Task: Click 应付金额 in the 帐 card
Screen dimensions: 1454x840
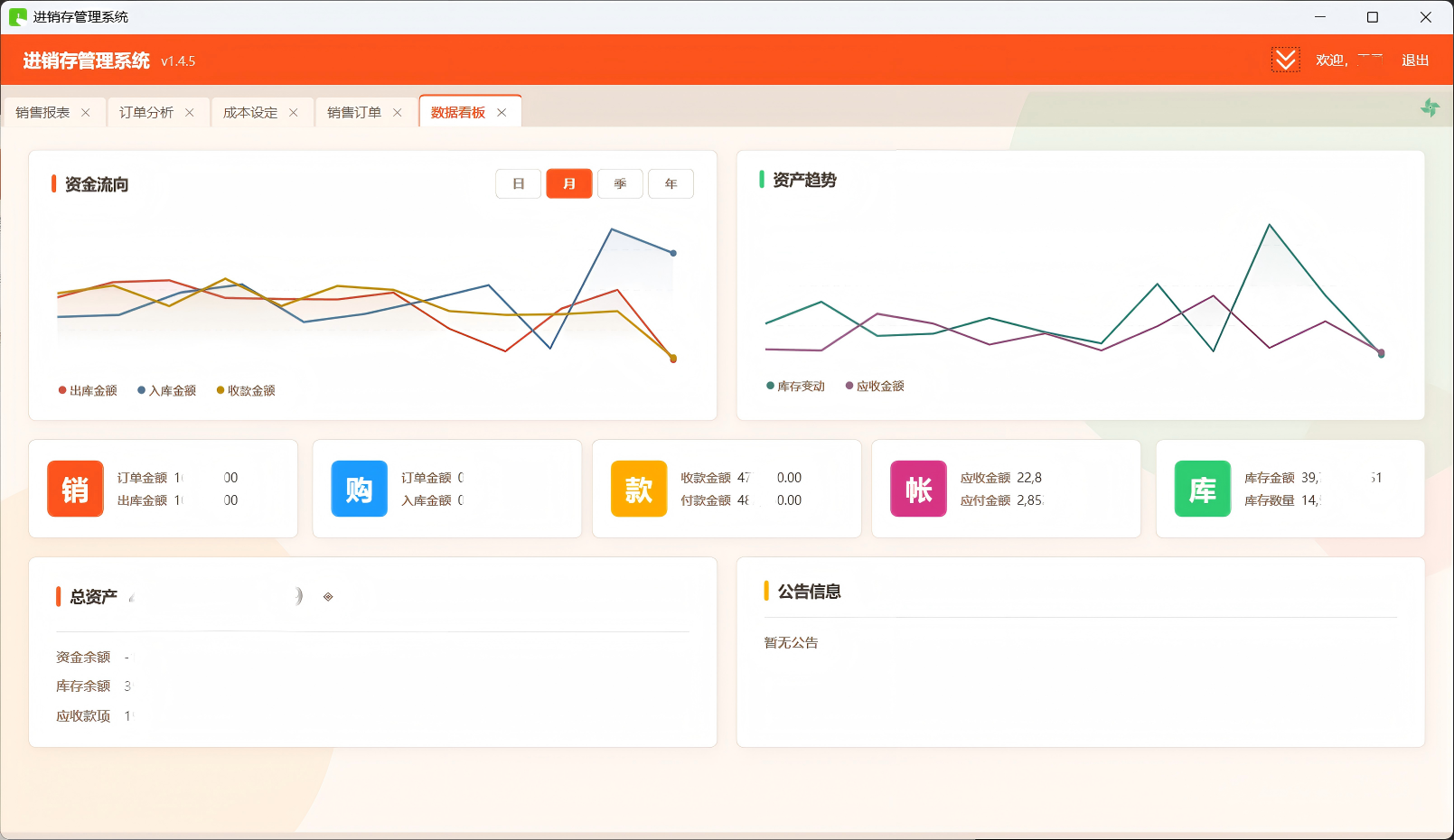Action: (x=986, y=500)
